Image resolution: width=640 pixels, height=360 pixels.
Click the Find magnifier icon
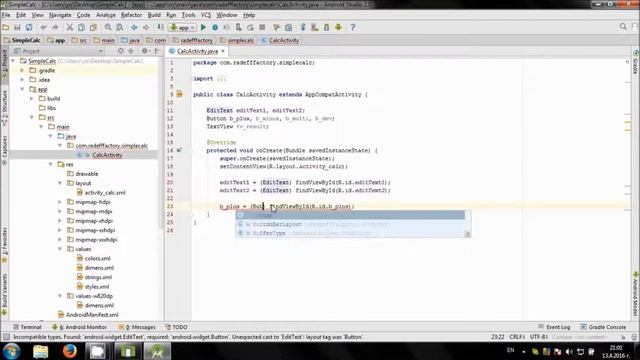coord(108,27)
